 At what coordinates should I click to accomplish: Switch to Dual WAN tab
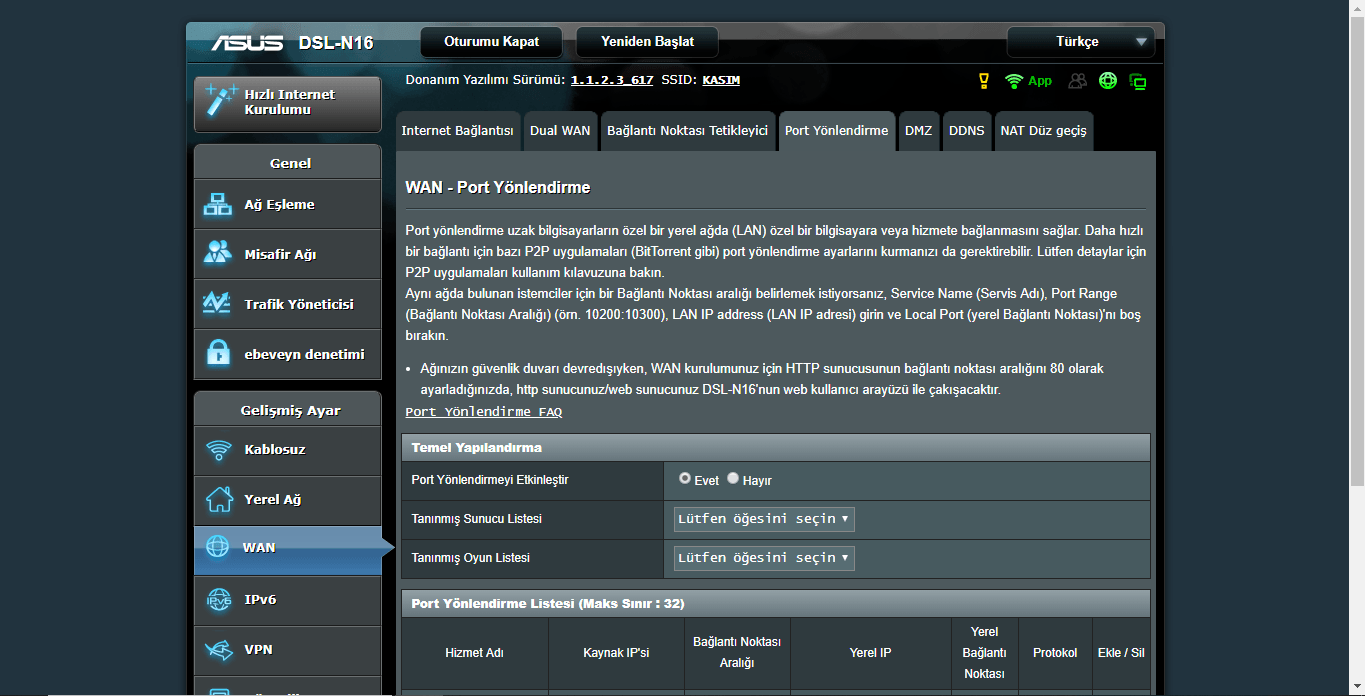[x=560, y=131]
